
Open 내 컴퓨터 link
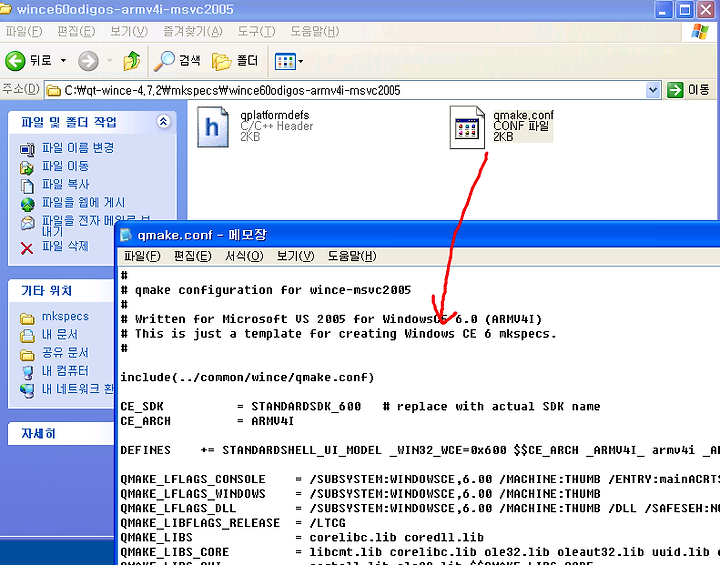tap(65, 371)
